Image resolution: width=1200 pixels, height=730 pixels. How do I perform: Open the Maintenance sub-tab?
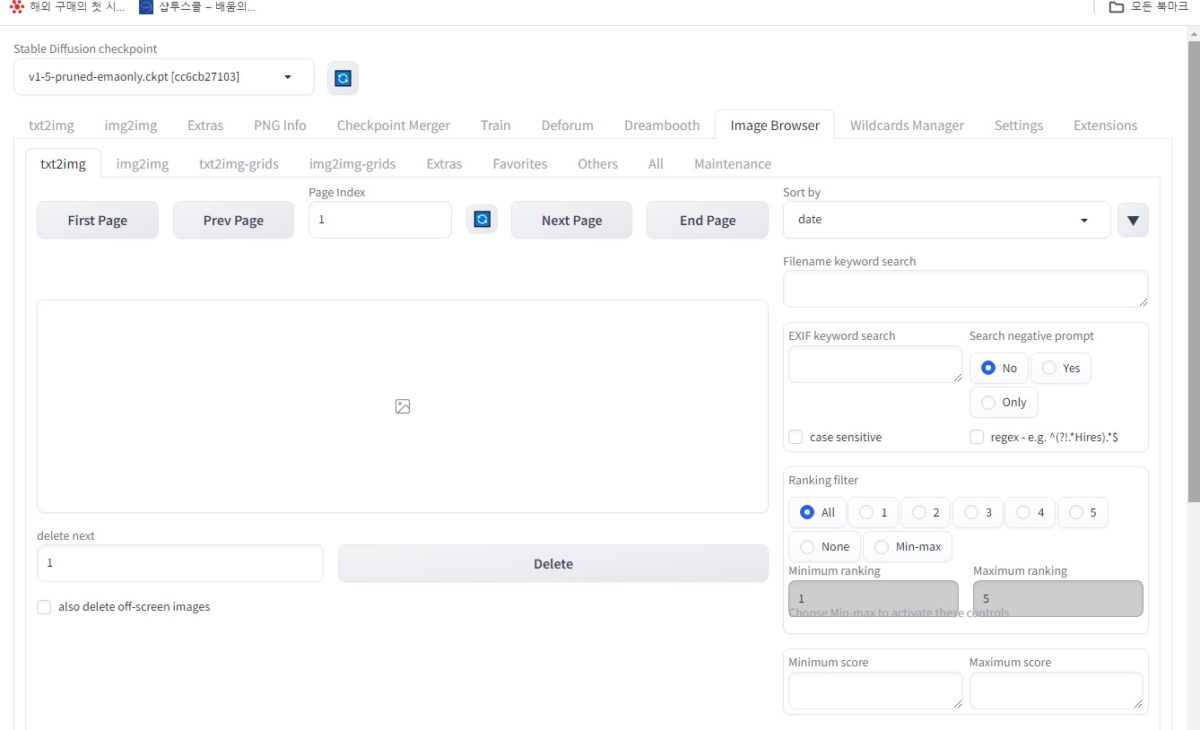point(733,164)
